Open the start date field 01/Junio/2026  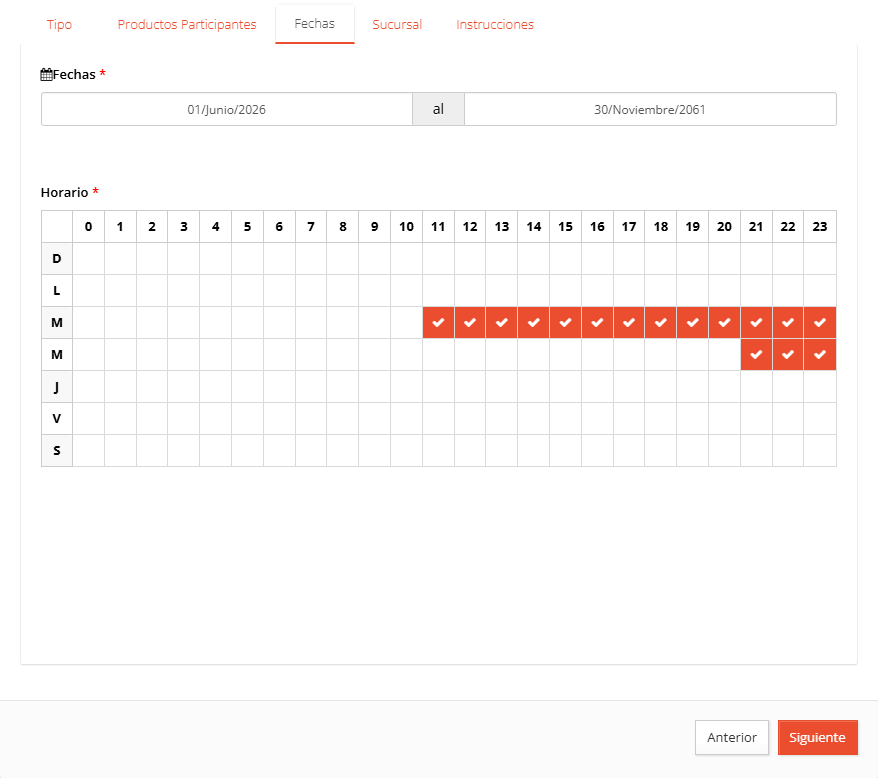point(227,109)
